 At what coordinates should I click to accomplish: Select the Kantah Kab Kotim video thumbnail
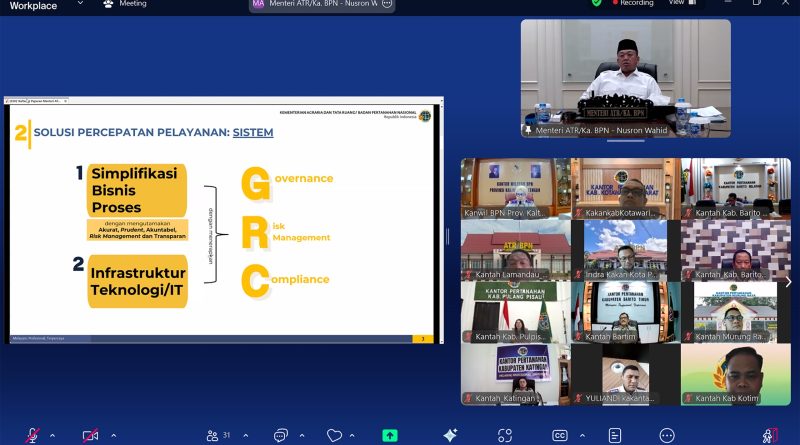pyautogui.click(x=735, y=375)
